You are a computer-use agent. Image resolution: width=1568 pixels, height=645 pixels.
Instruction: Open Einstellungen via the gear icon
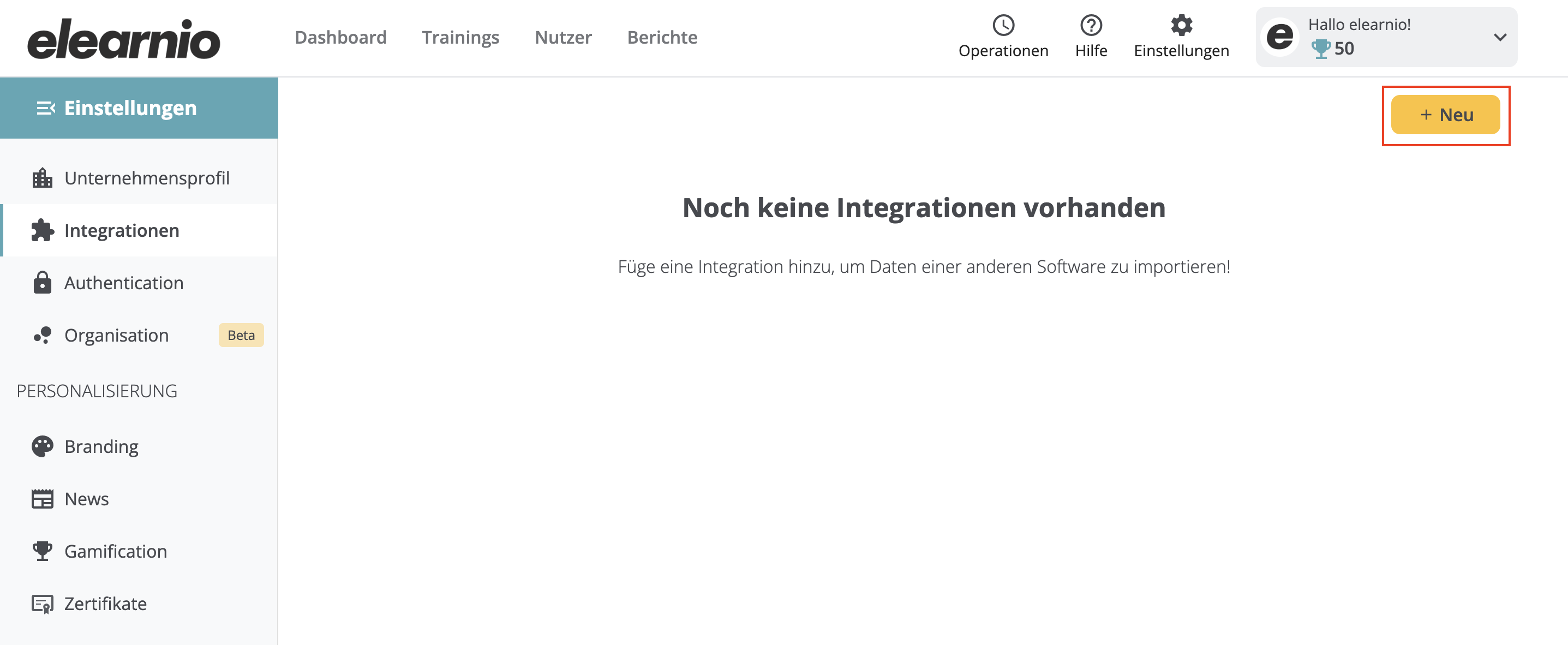click(x=1182, y=25)
